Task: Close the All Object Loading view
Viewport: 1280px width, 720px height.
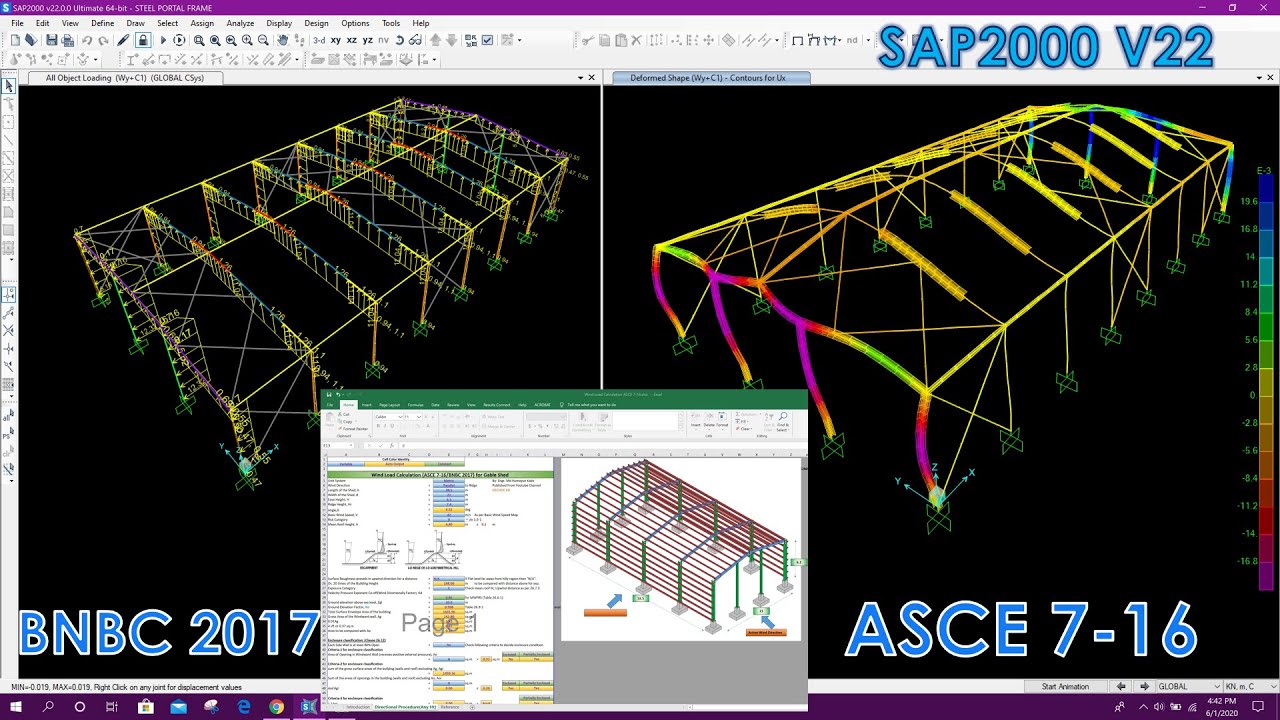Action: click(592, 78)
